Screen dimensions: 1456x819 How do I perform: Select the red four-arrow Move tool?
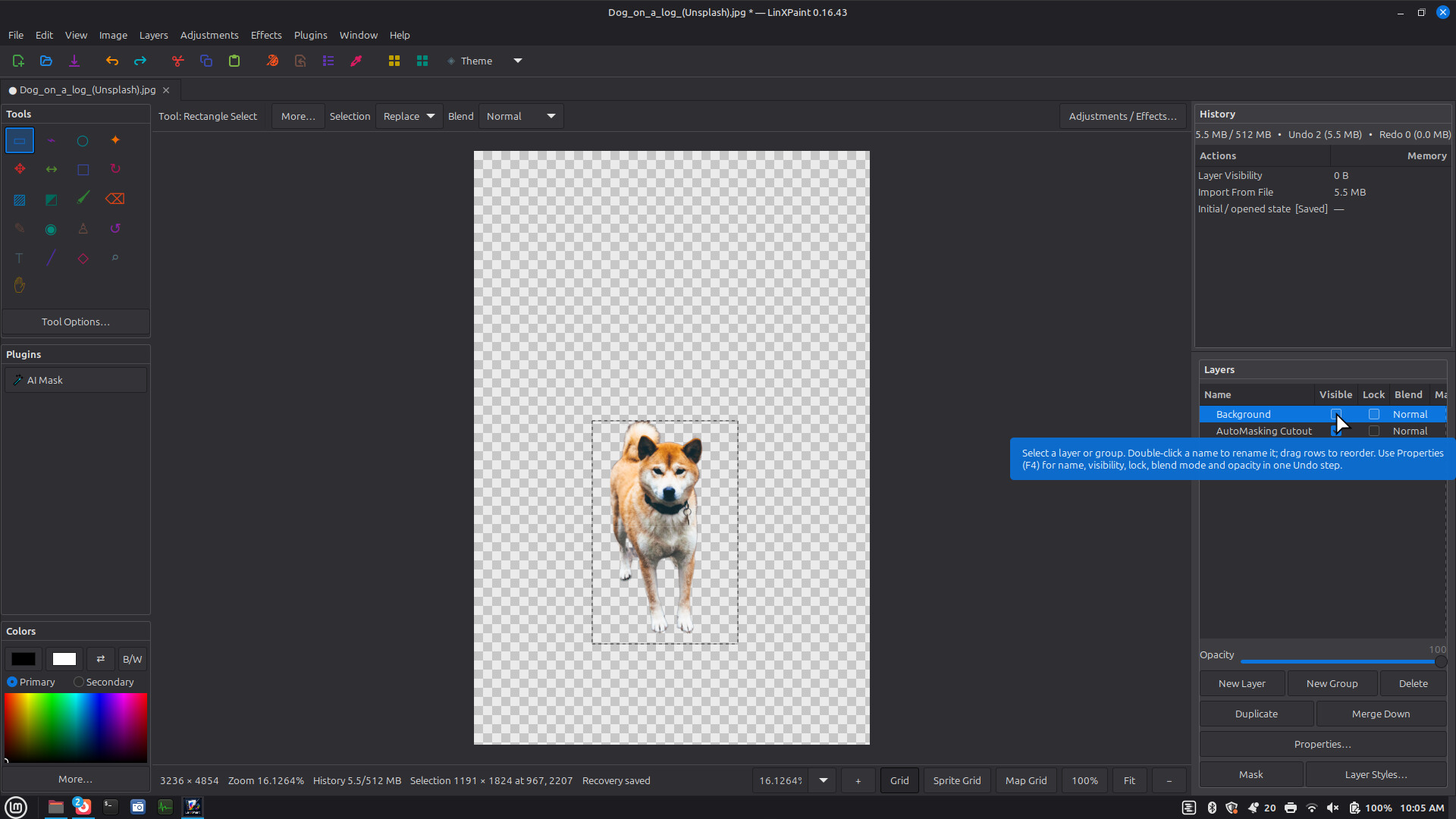tap(20, 169)
